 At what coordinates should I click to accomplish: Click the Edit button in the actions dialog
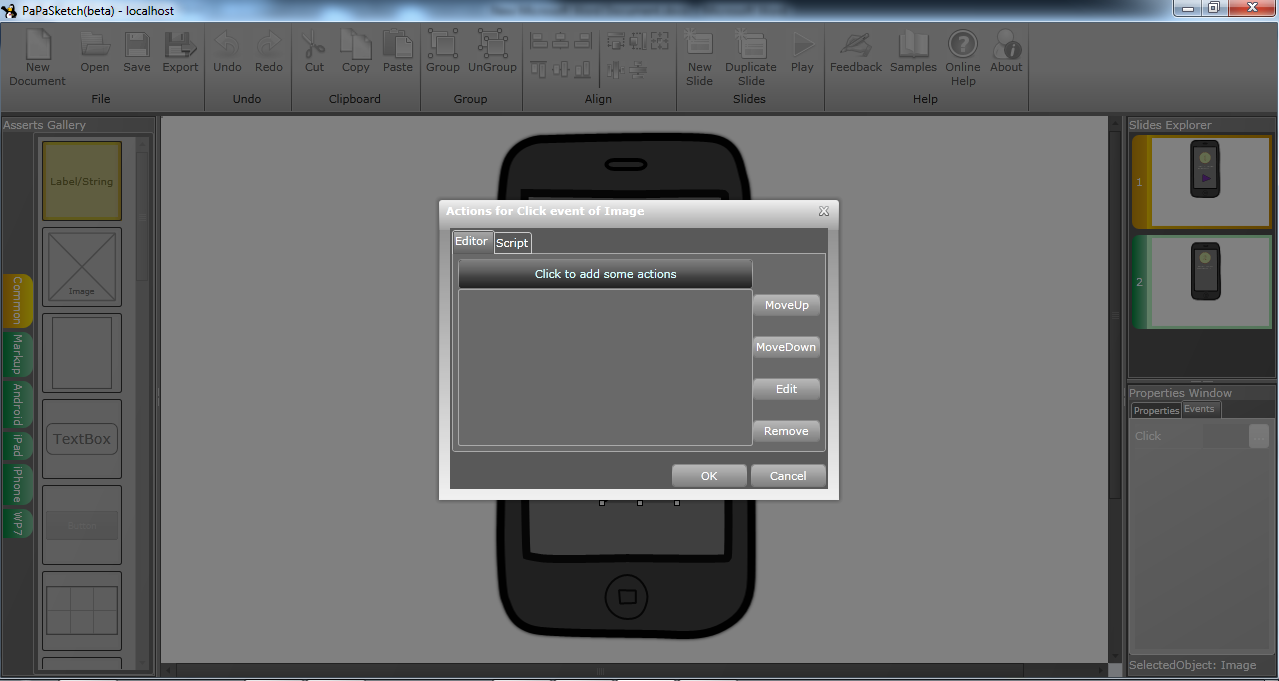(787, 389)
